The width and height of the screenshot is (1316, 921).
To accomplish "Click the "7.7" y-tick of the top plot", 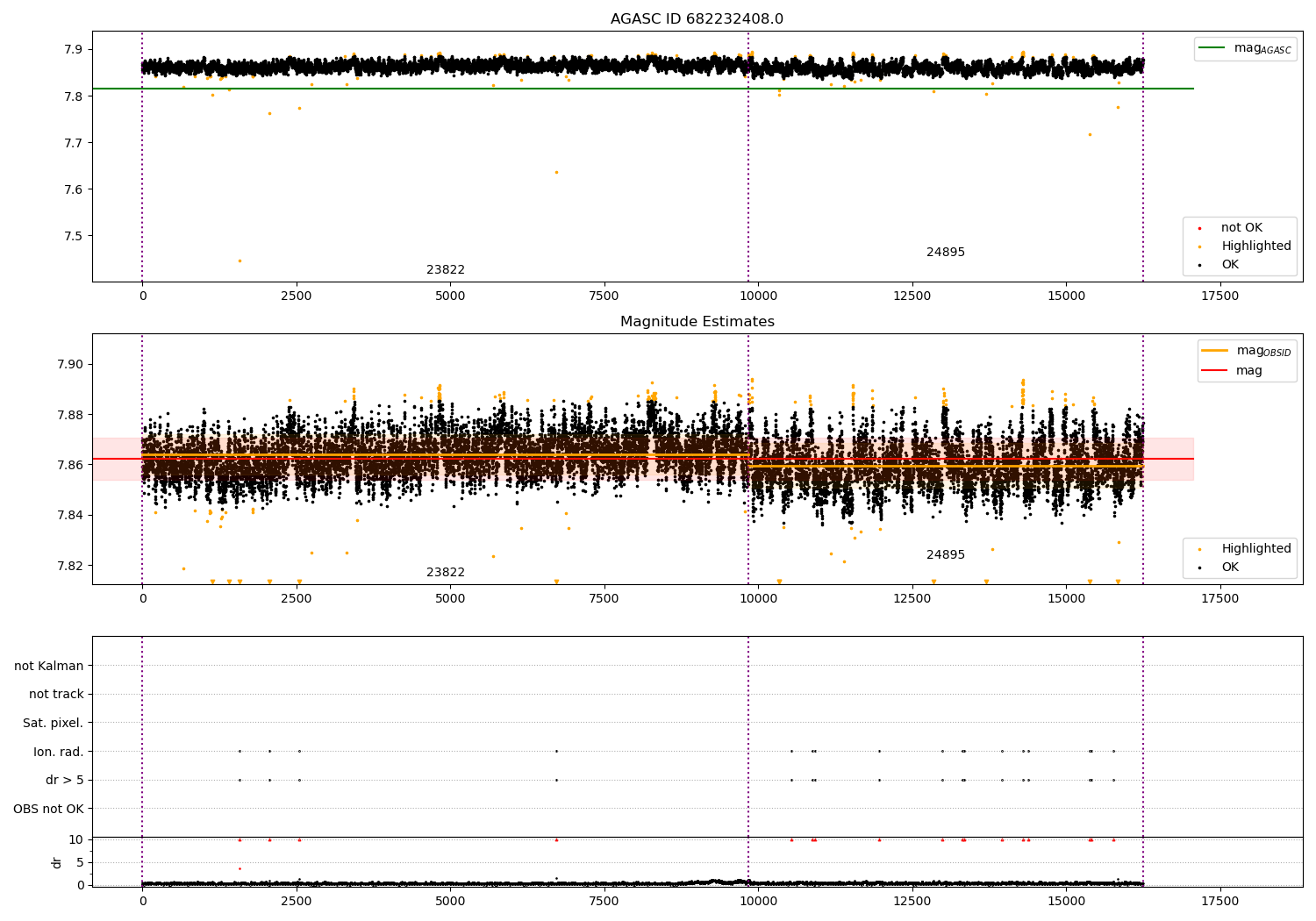I will tap(74, 143).
